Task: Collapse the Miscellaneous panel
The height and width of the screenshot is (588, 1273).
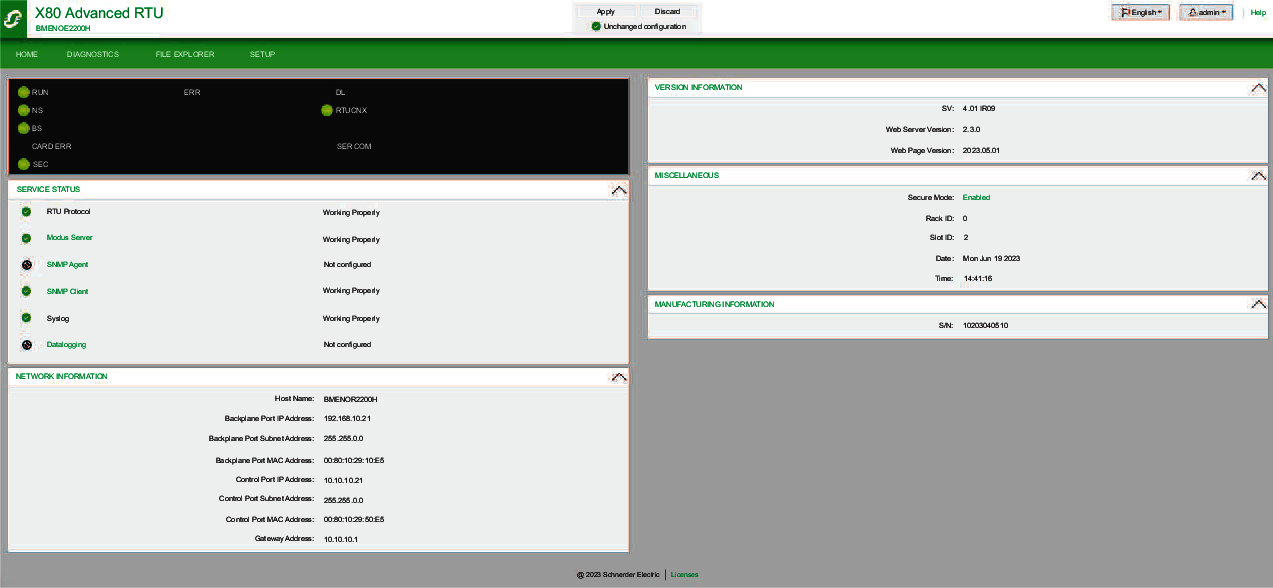Action: pos(1258,175)
